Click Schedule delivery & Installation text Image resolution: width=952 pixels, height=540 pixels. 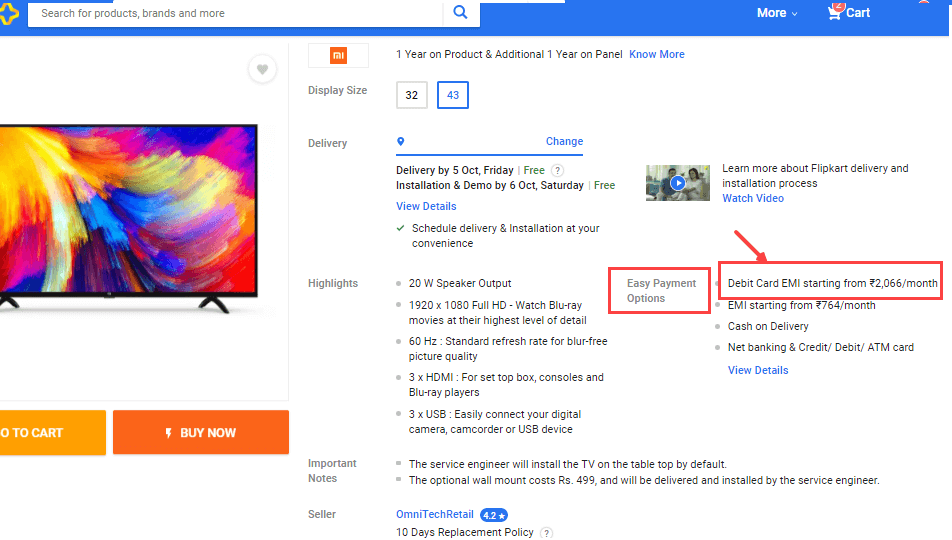pyautogui.click(x=506, y=236)
